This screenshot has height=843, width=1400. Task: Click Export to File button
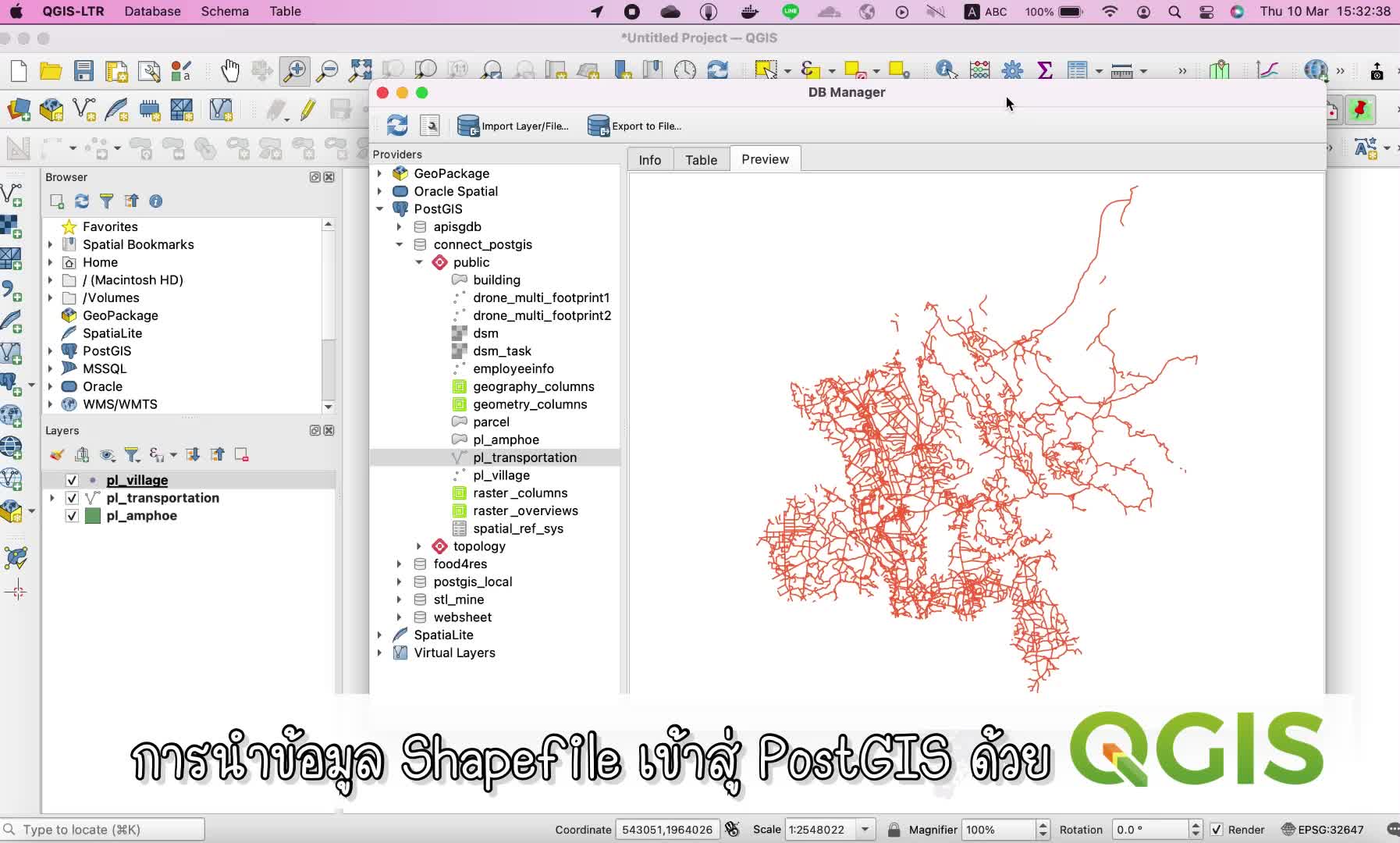634,126
